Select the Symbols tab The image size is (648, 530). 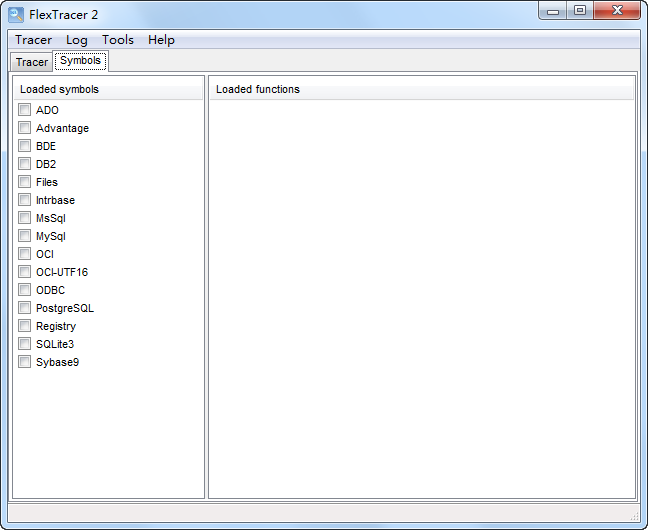[81, 61]
